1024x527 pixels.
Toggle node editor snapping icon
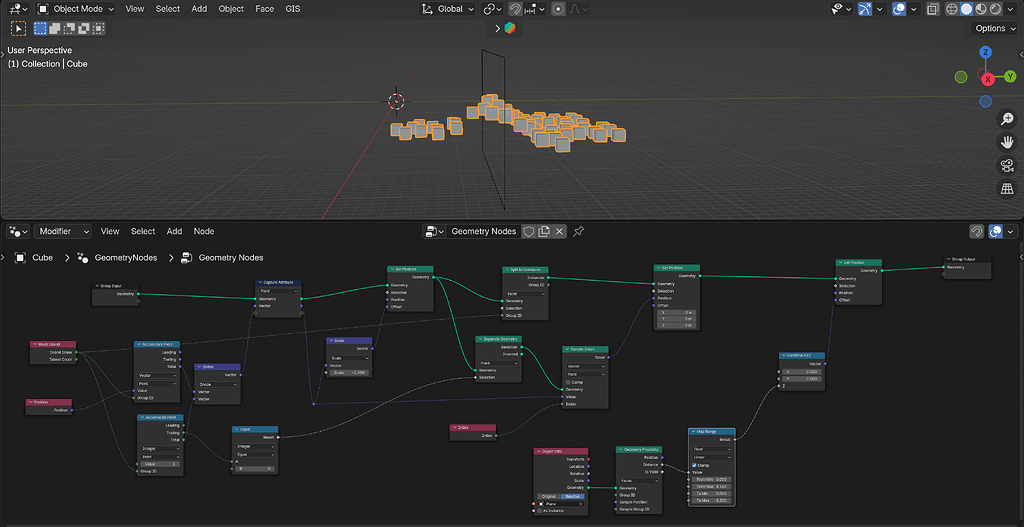point(977,231)
